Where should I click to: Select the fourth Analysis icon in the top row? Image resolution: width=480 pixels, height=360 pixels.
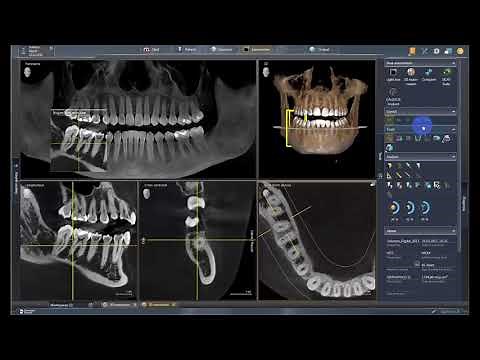click(418, 165)
